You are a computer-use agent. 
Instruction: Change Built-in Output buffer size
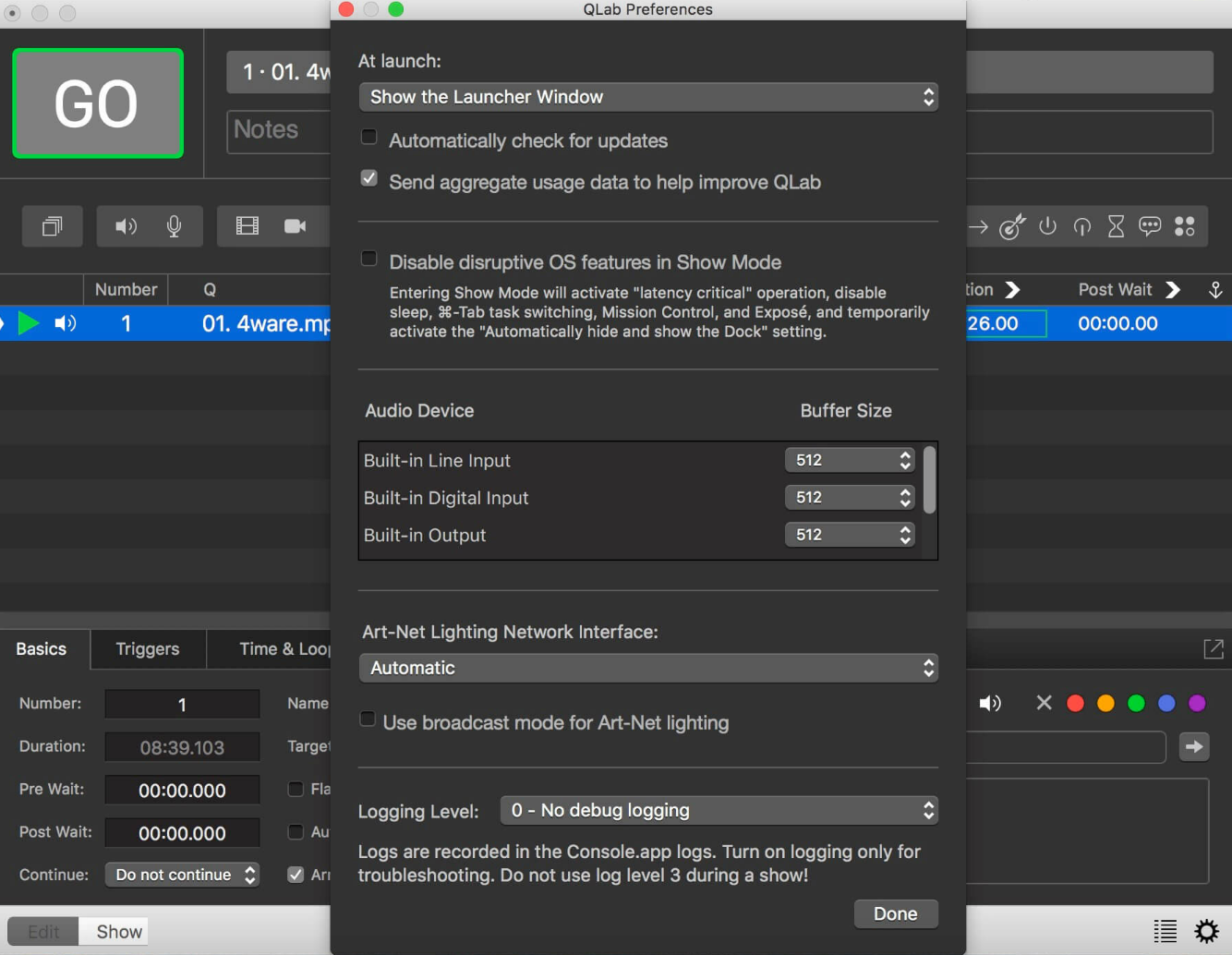(x=850, y=534)
